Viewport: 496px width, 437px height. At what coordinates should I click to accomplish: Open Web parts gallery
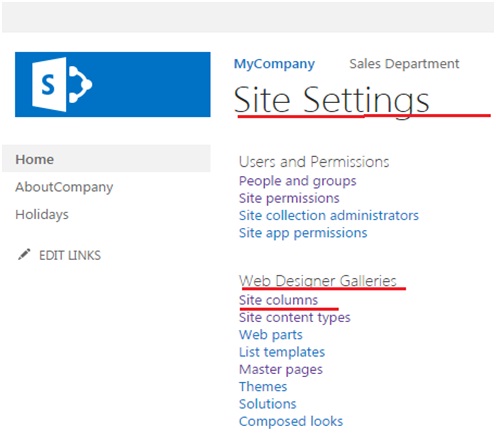[271, 335]
